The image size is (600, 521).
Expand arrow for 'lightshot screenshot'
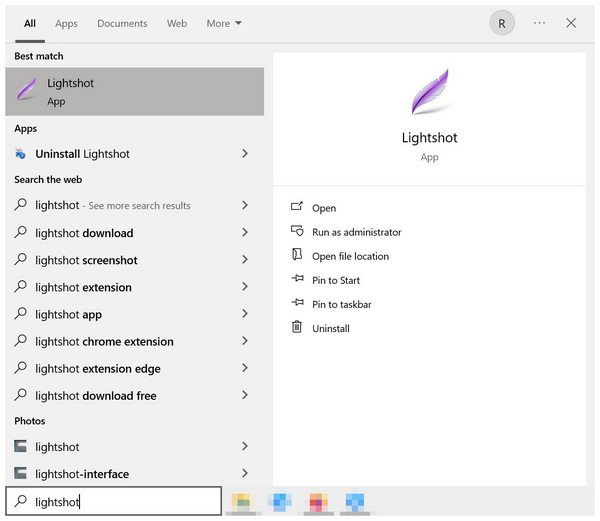[x=245, y=259]
